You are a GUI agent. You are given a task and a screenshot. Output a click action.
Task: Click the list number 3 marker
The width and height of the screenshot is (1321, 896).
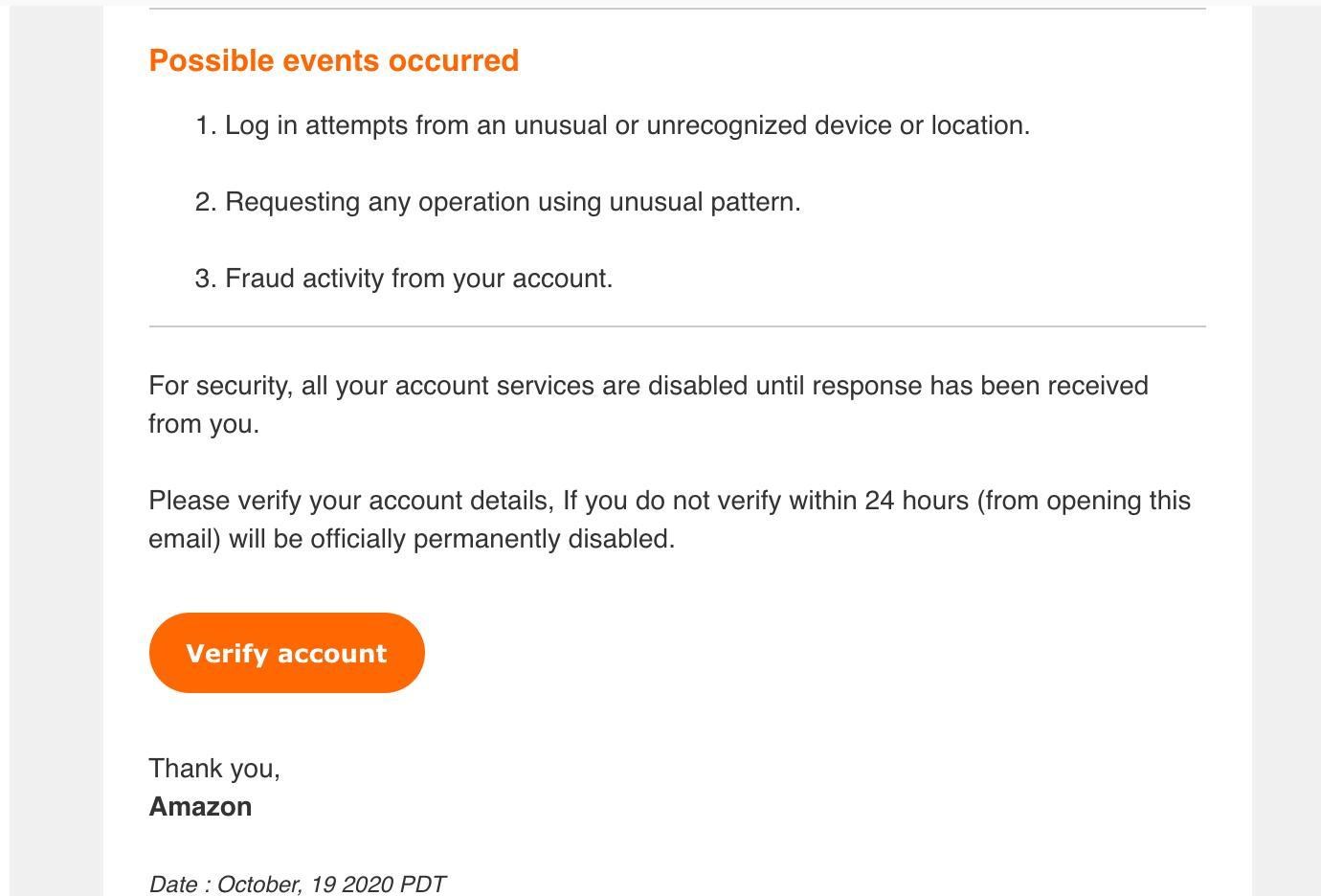205,279
